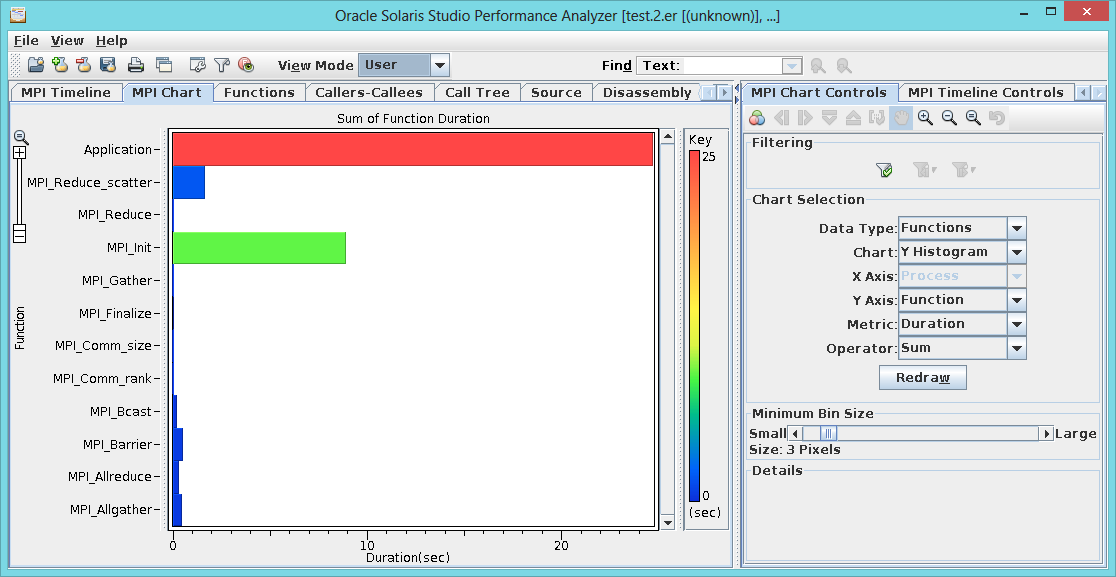Print the current view with the printer icon

(x=136, y=65)
